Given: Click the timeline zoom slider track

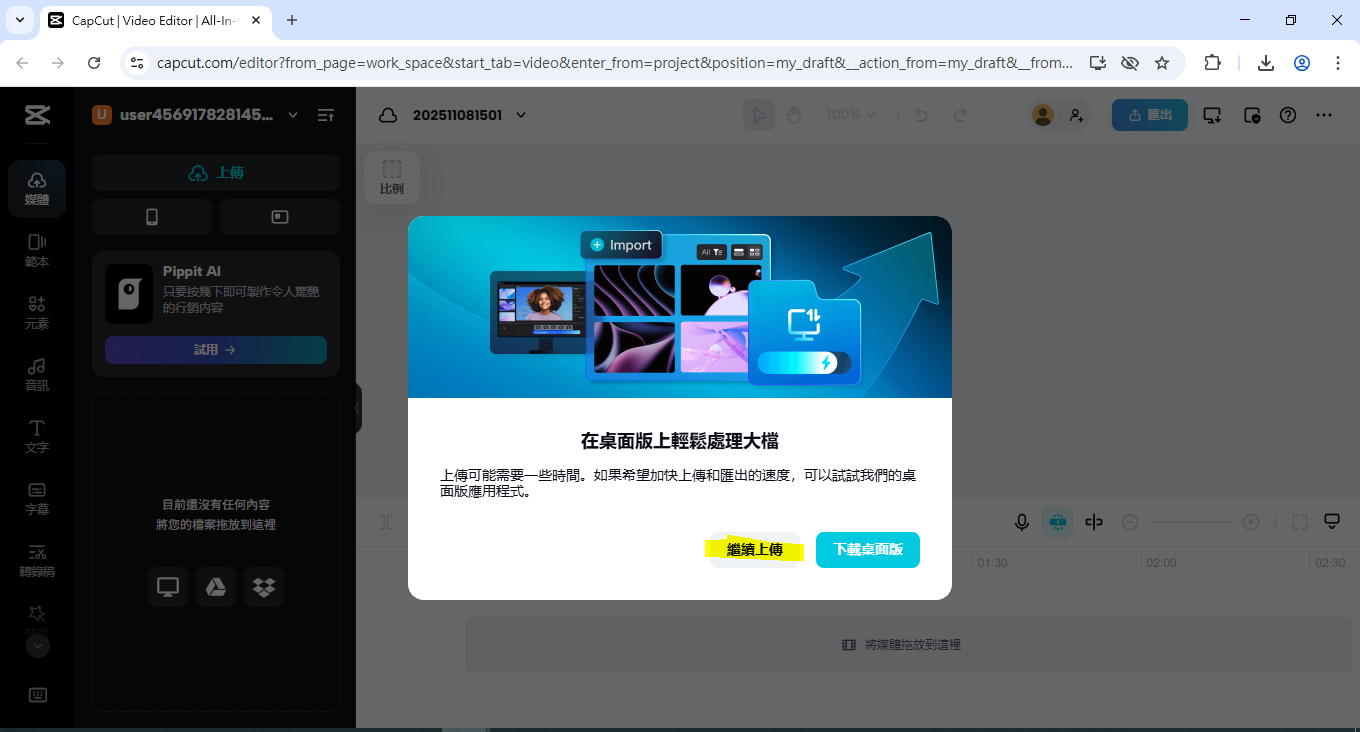Looking at the screenshot, I should pyautogui.click(x=1190, y=522).
